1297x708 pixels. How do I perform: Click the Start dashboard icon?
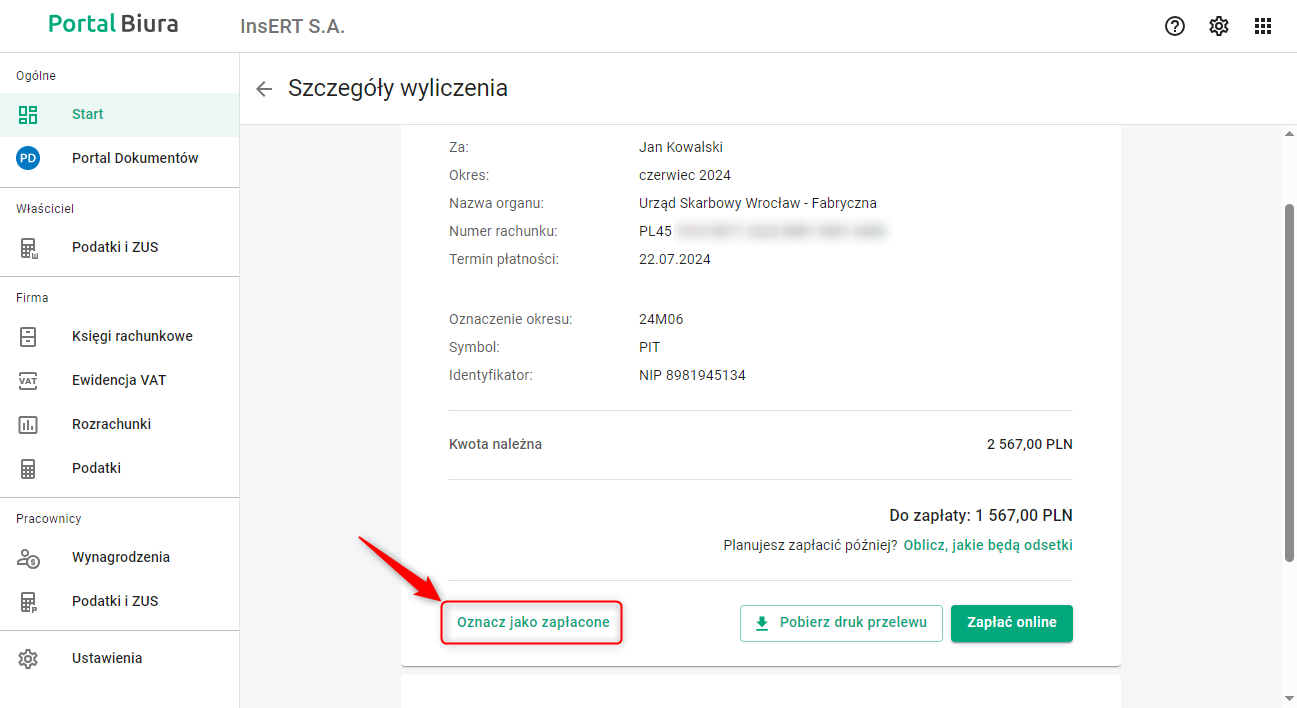pyautogui.click(x=28, y=114)
